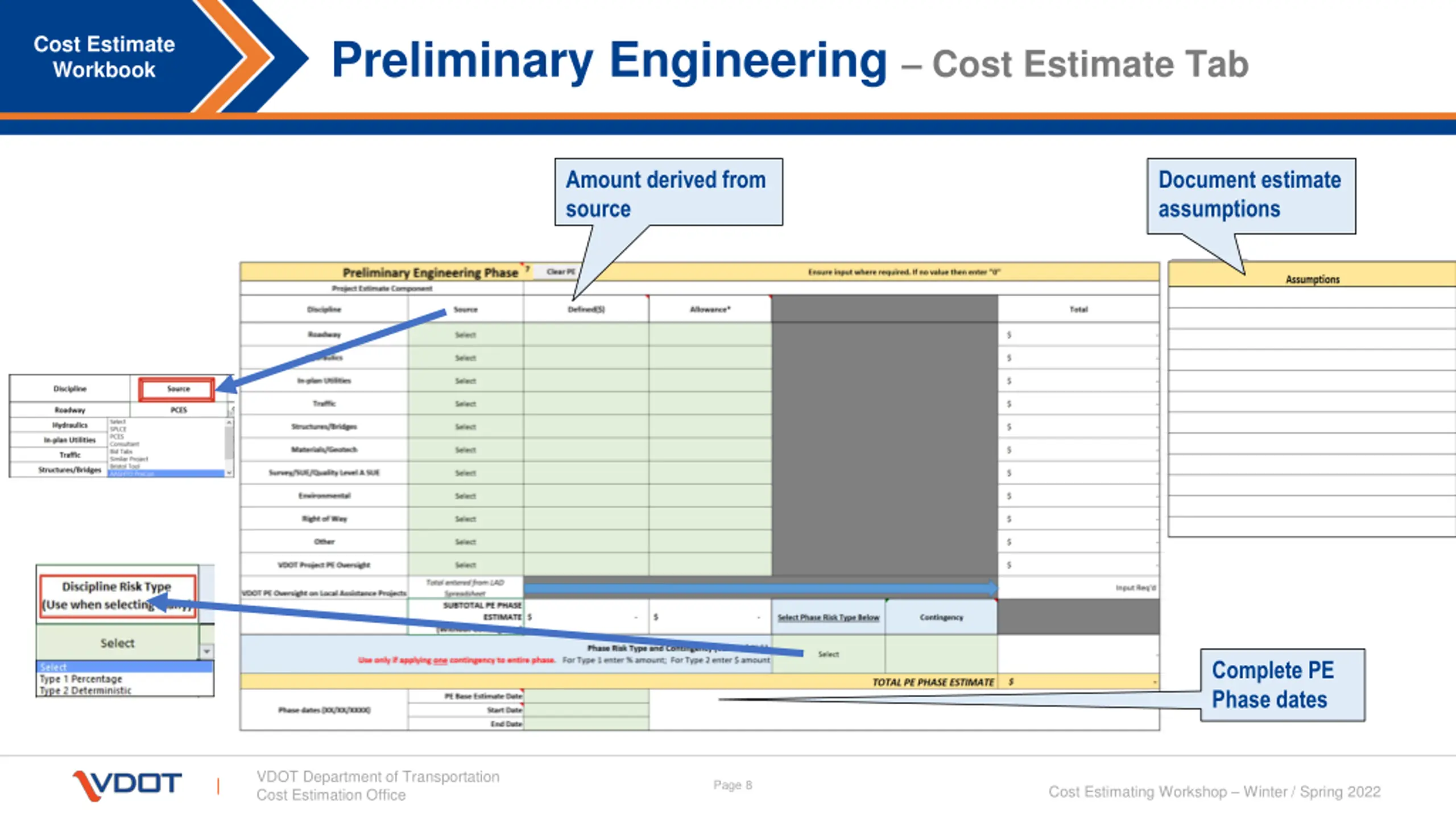Select Consultant option in Source list

pos(125,444)
